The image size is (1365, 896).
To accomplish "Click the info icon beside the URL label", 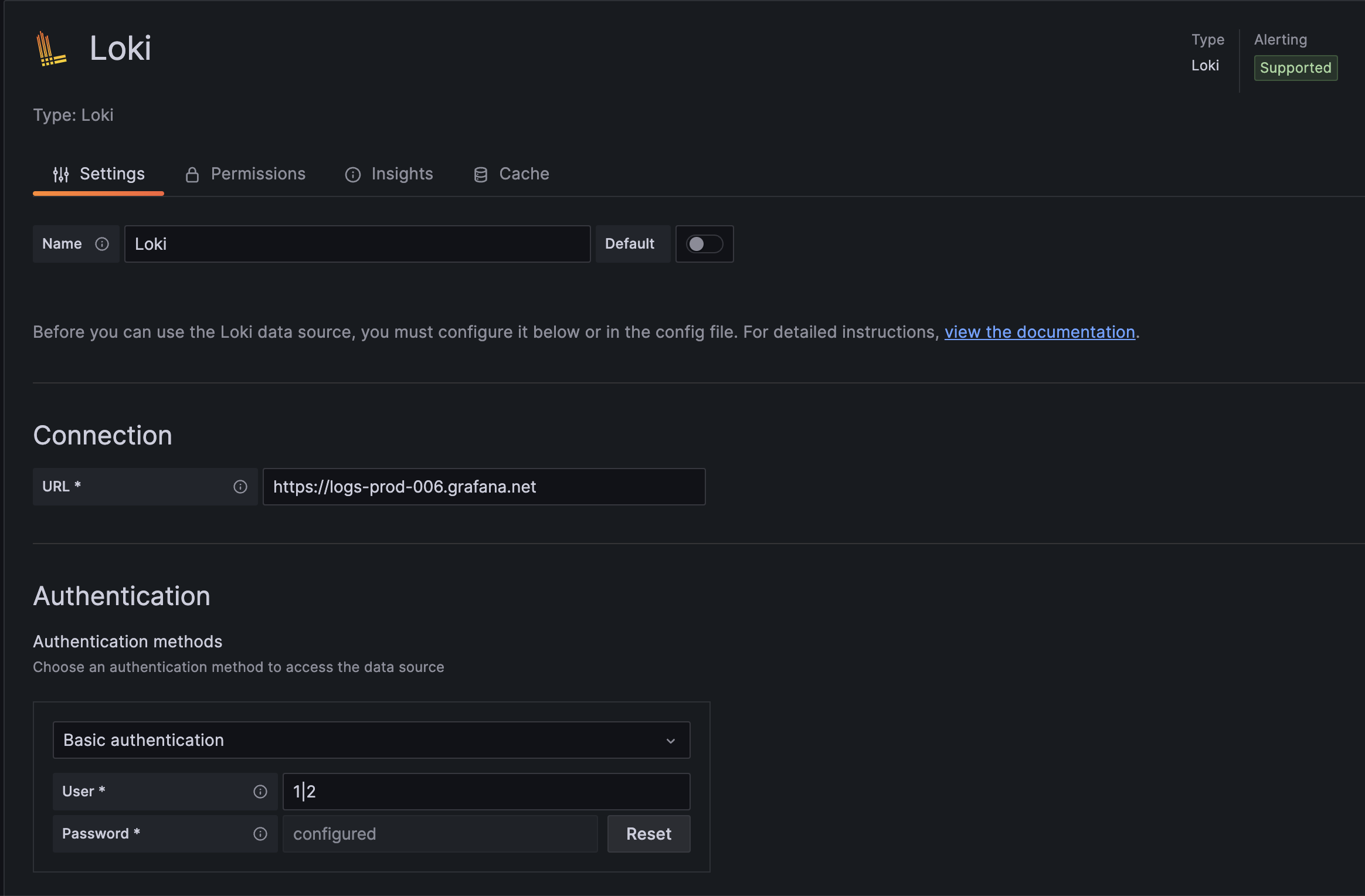I will pos(240,486).
